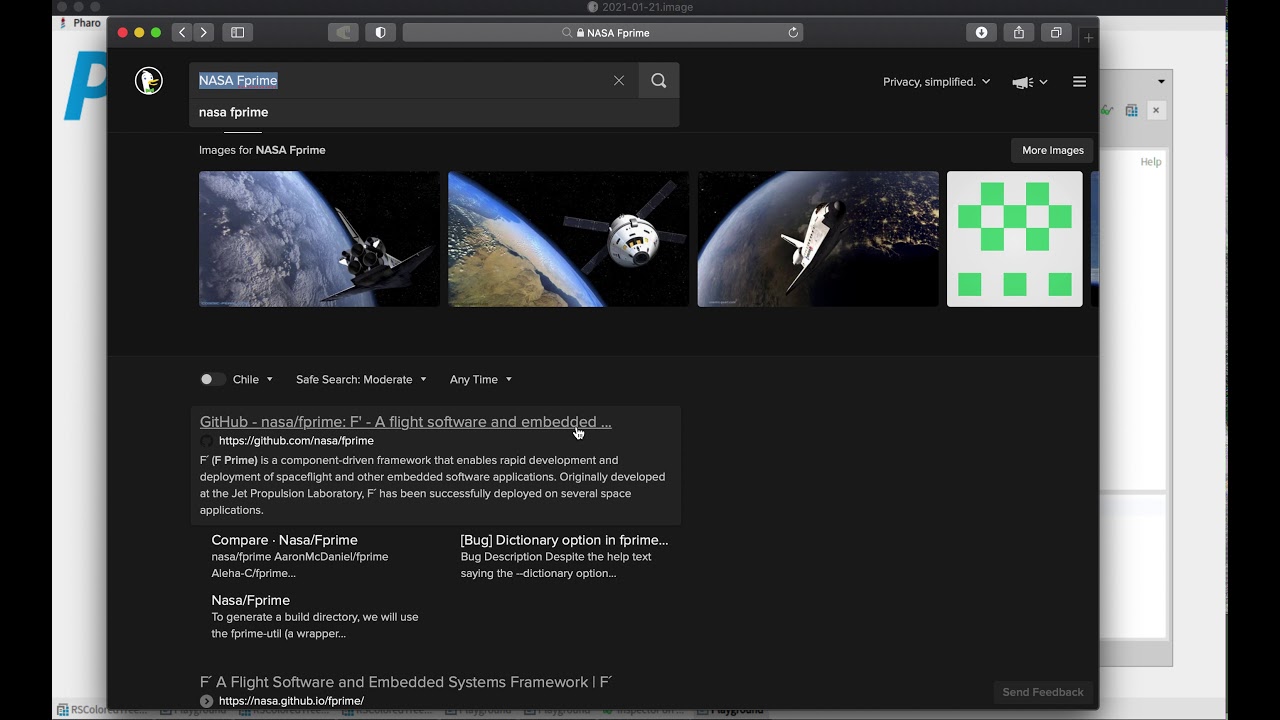Open the Safari privacy shield report
Image resolution: width=1280 pixels, height=720 pixels.
(x=380, y=33)
